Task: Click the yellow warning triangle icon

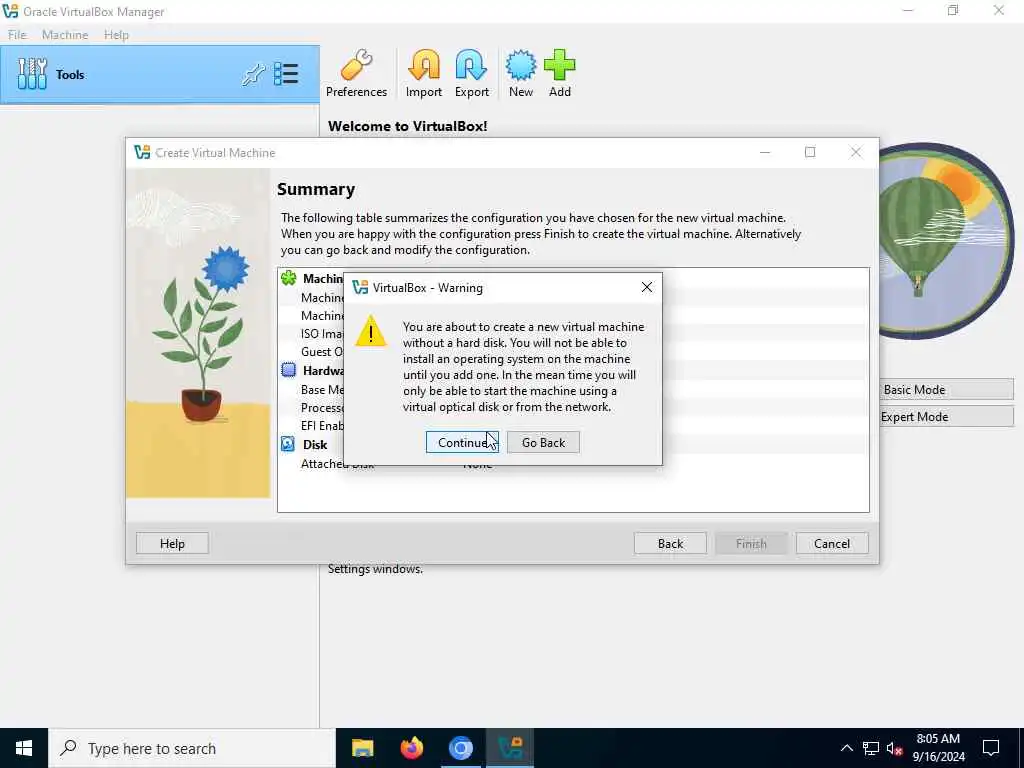Action: [371, 330]
